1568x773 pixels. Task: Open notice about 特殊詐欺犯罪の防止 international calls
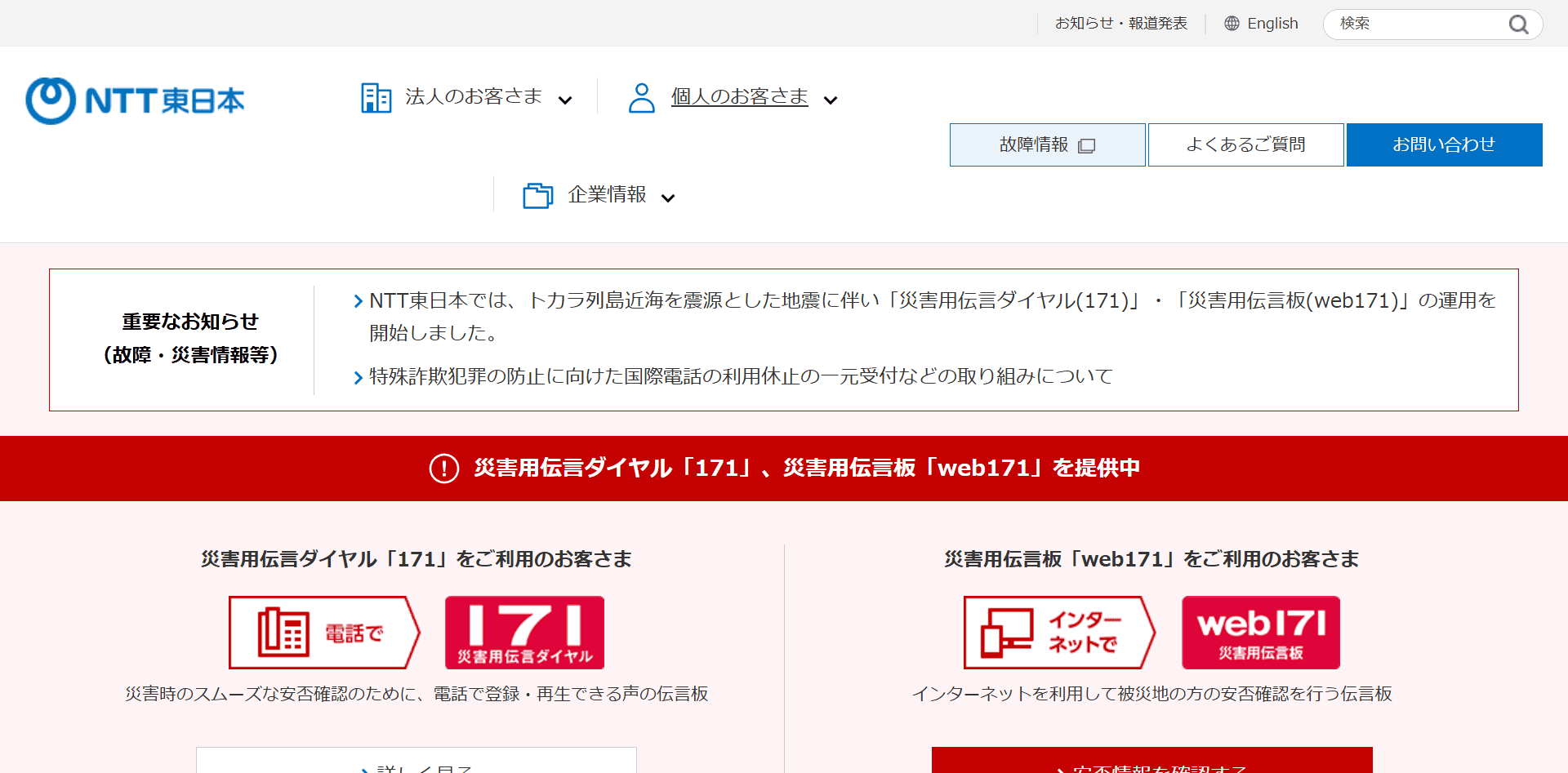(x=741, y=376)
